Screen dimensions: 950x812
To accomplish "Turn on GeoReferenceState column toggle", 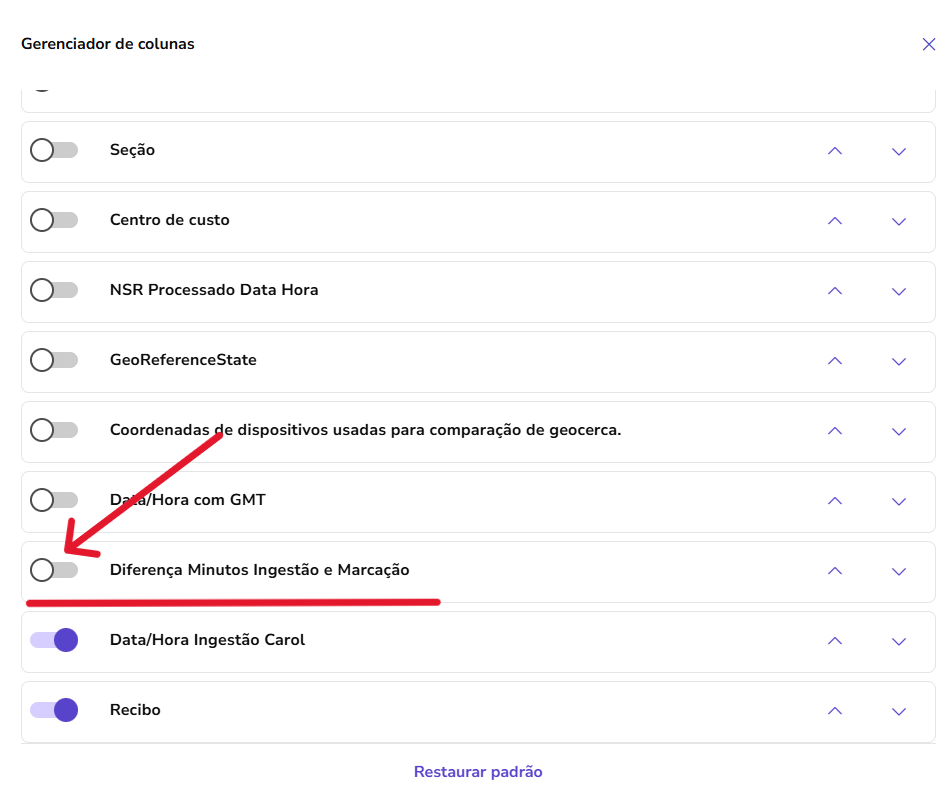I will 54,360.
